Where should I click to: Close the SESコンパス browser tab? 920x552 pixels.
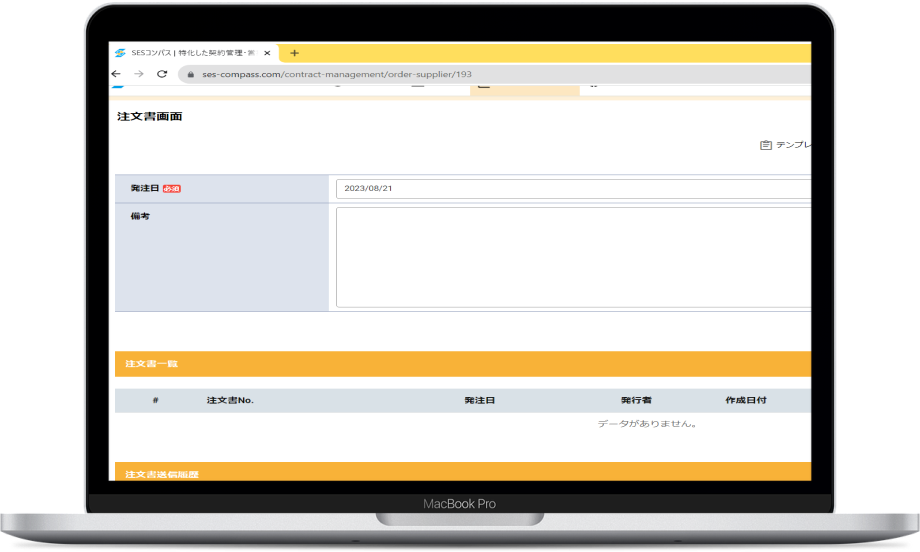(x=267, y=53)
